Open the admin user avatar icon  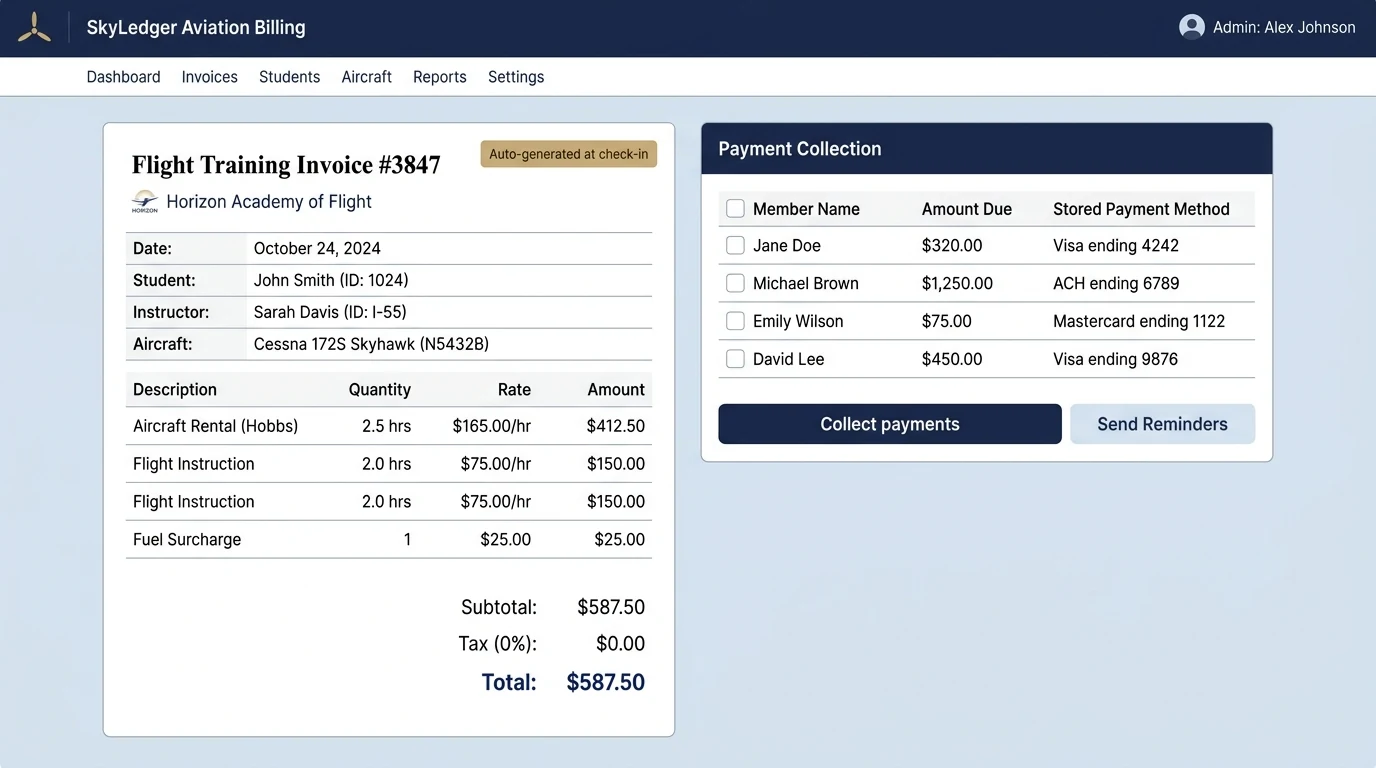pos(1191,27)
